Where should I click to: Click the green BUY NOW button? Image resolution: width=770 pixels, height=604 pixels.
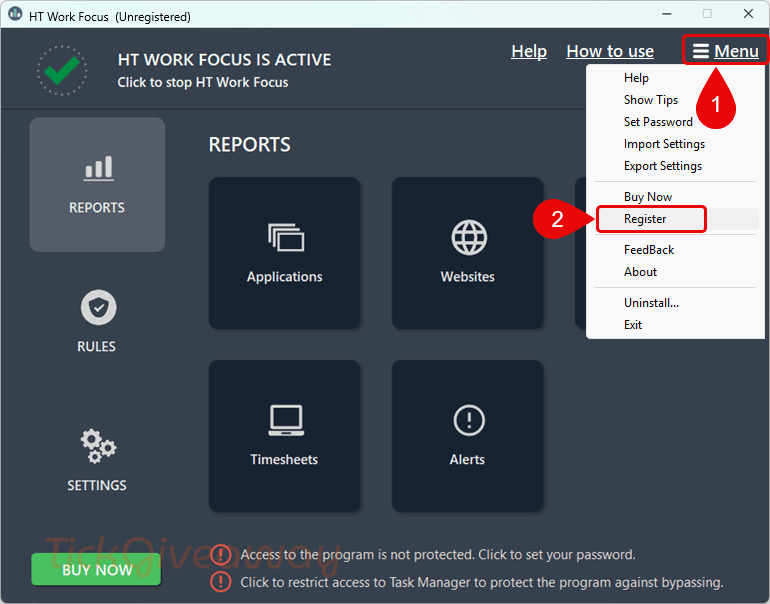point(96,569)
